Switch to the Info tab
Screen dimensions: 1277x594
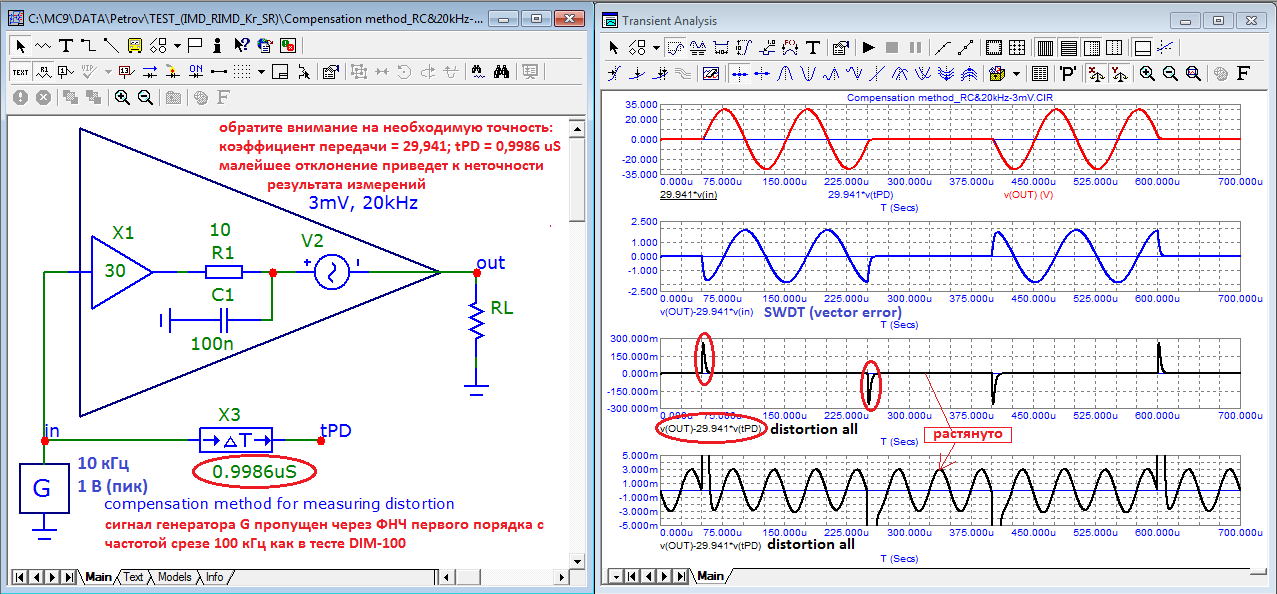click(214, 577)
